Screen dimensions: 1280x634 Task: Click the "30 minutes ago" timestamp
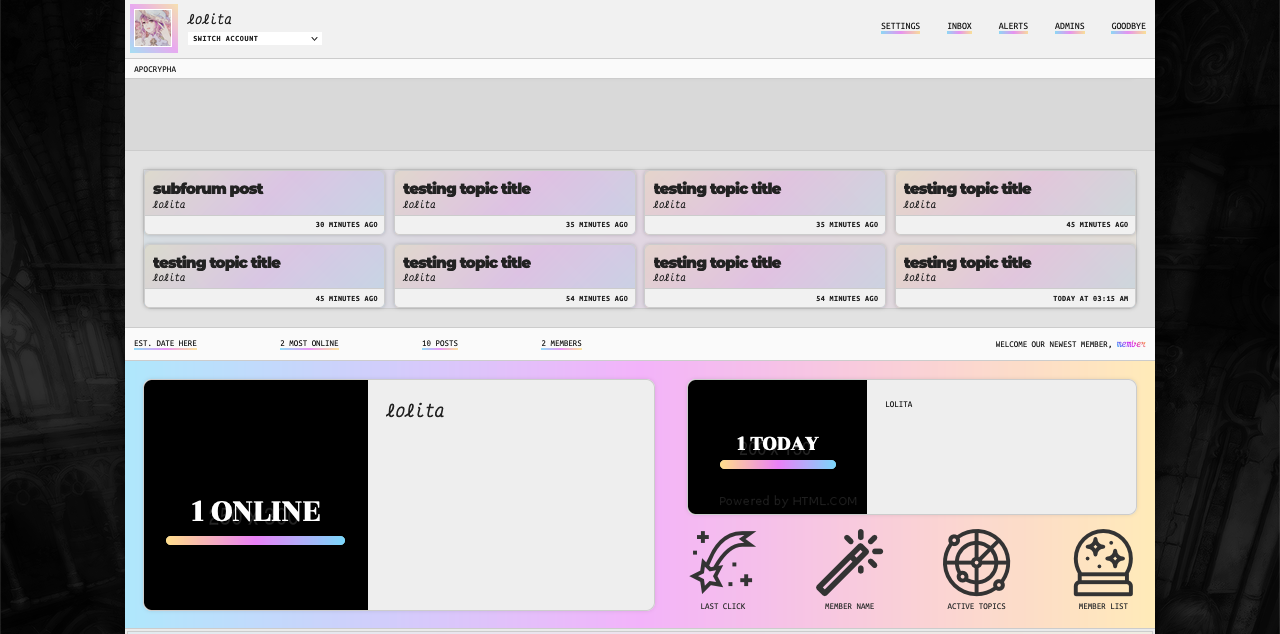(347, 225)
